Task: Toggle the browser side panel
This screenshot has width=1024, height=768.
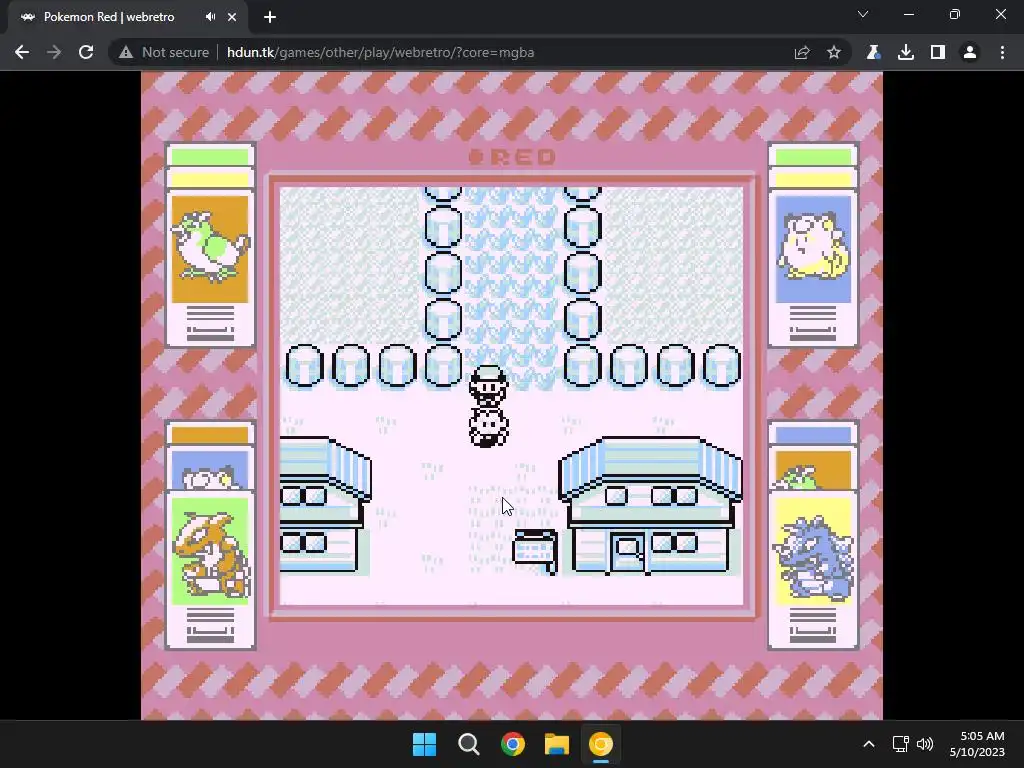Action: (x=938, y=52)
